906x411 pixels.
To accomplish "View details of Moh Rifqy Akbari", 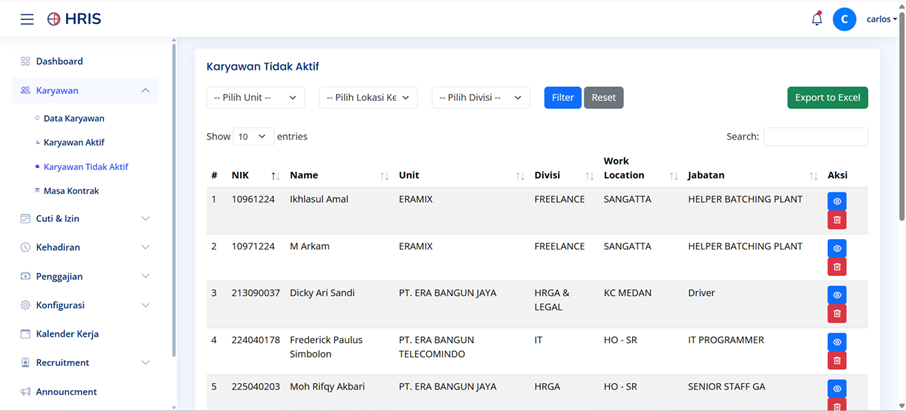I will [837, 388].
